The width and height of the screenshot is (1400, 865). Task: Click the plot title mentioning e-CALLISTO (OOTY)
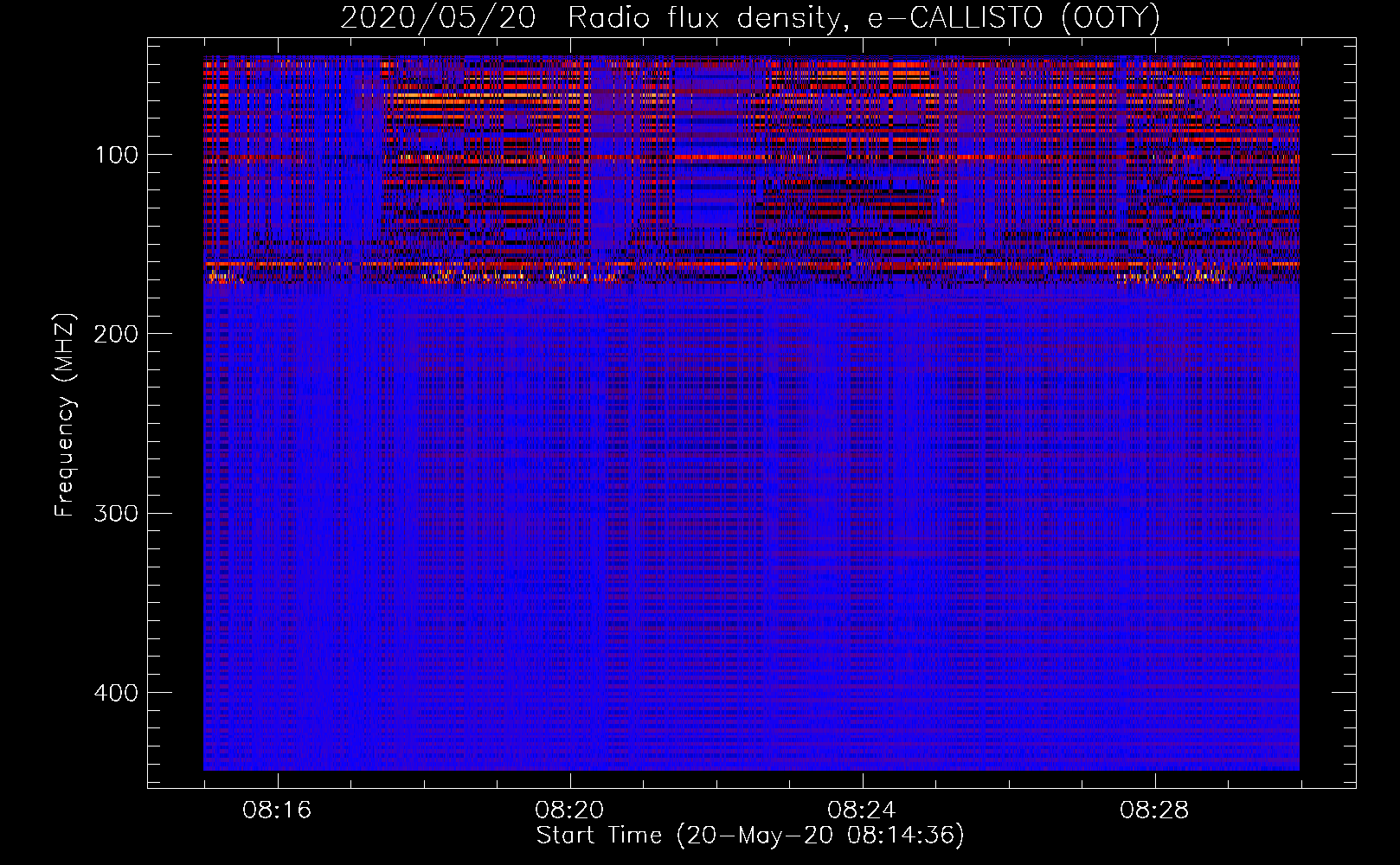[x=749, y=17]
